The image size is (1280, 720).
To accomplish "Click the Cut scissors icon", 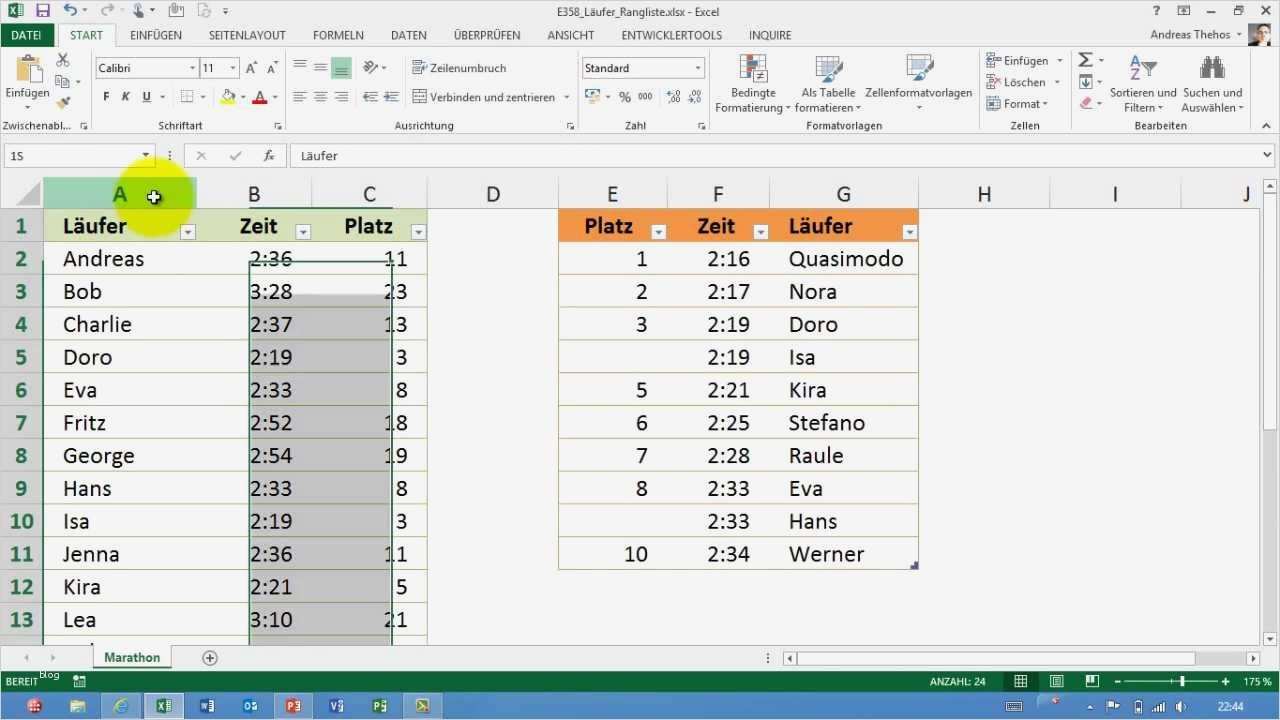I will (x=63, y=61).
